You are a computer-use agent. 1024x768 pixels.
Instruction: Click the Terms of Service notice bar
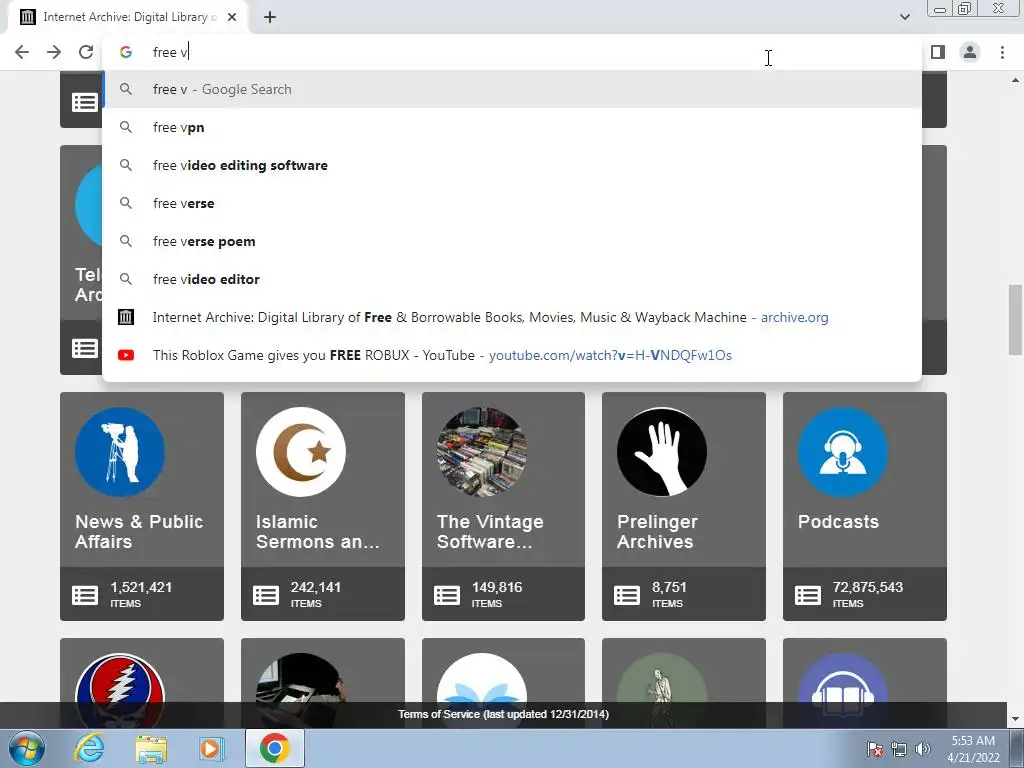(x=504, y=714)
